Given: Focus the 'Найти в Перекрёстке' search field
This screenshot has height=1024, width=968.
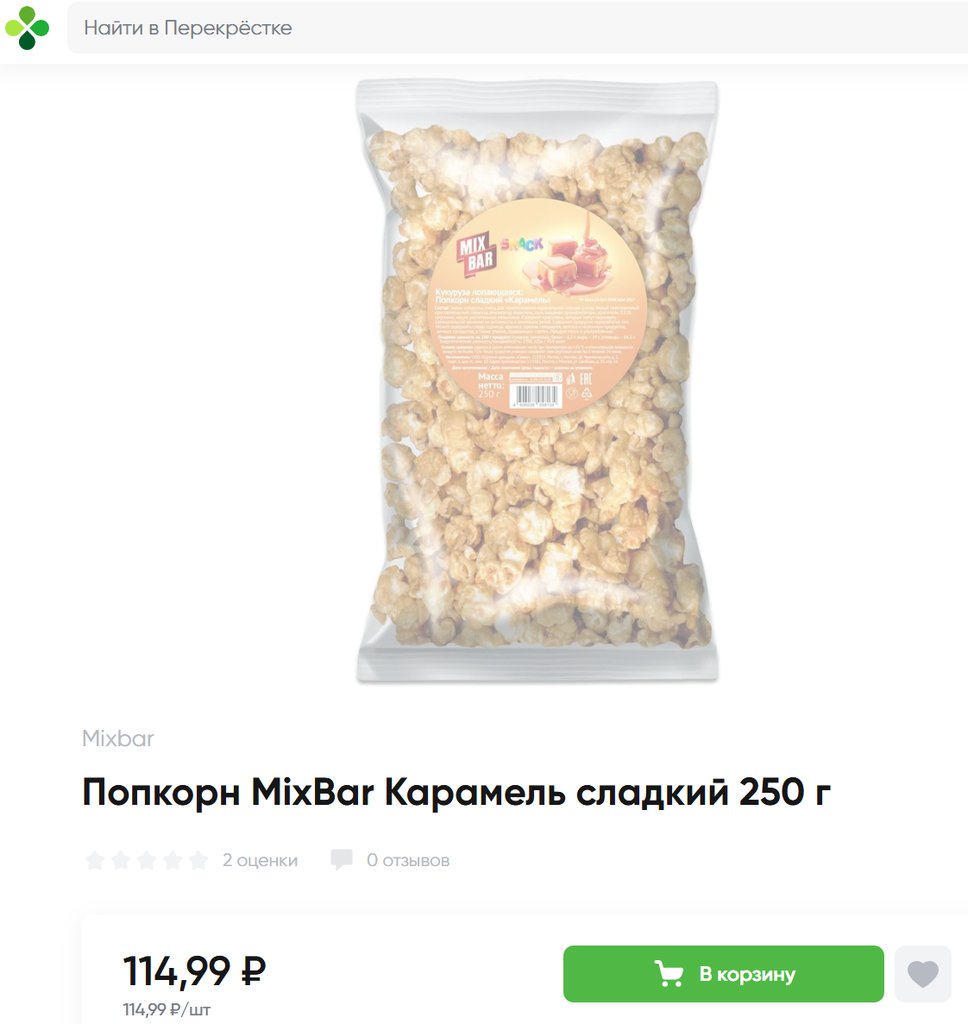Looking at the screenshot, I should point(517,28).
